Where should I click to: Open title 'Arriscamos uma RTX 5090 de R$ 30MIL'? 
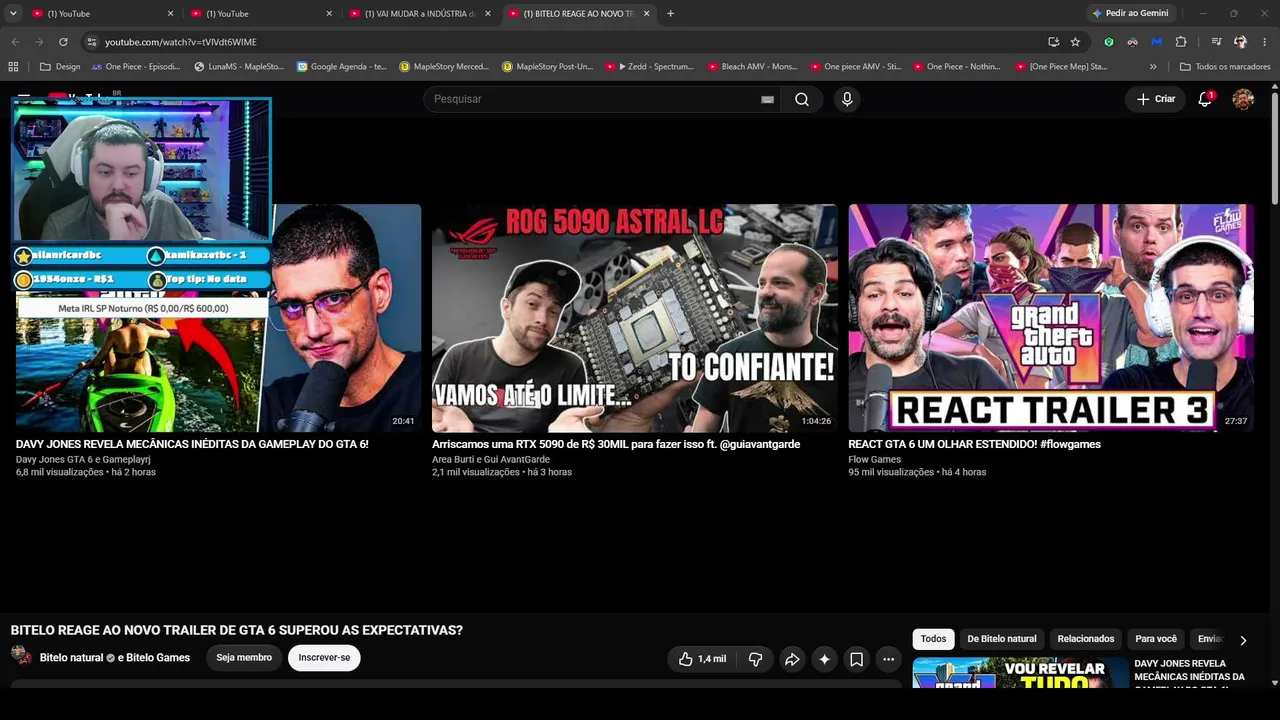[616, 444]
